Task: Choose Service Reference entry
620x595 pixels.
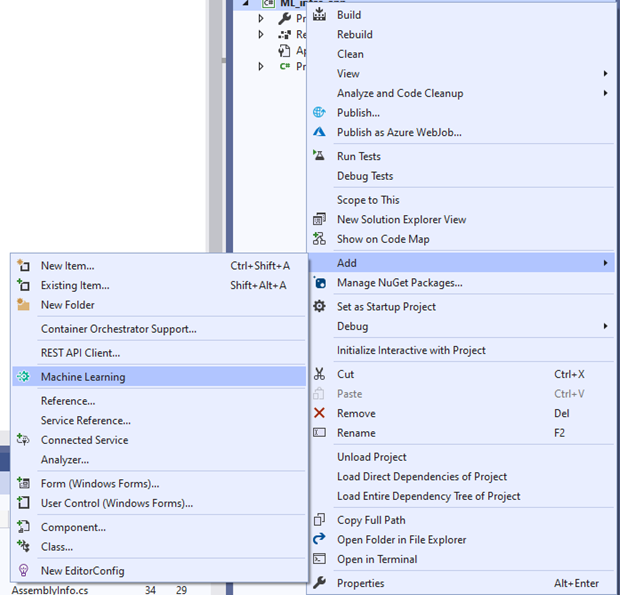Action: pos(159,420)
